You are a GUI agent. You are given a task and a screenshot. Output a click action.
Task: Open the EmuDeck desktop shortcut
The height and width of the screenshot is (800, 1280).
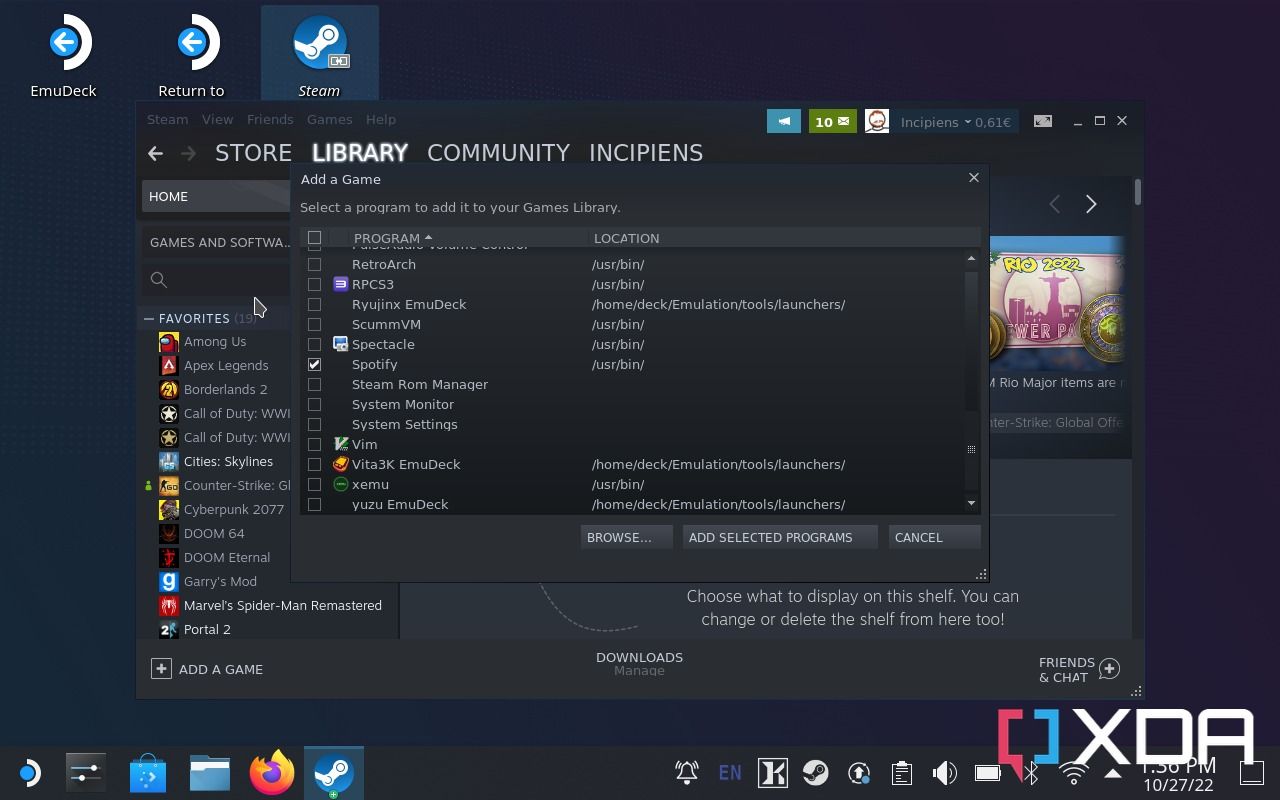[63, 55]
